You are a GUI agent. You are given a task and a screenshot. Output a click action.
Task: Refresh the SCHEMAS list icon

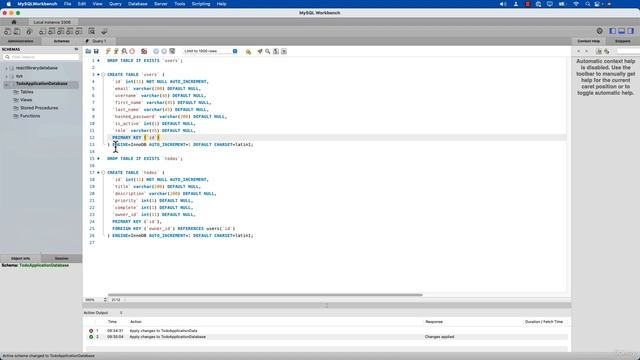click(76, 49)
